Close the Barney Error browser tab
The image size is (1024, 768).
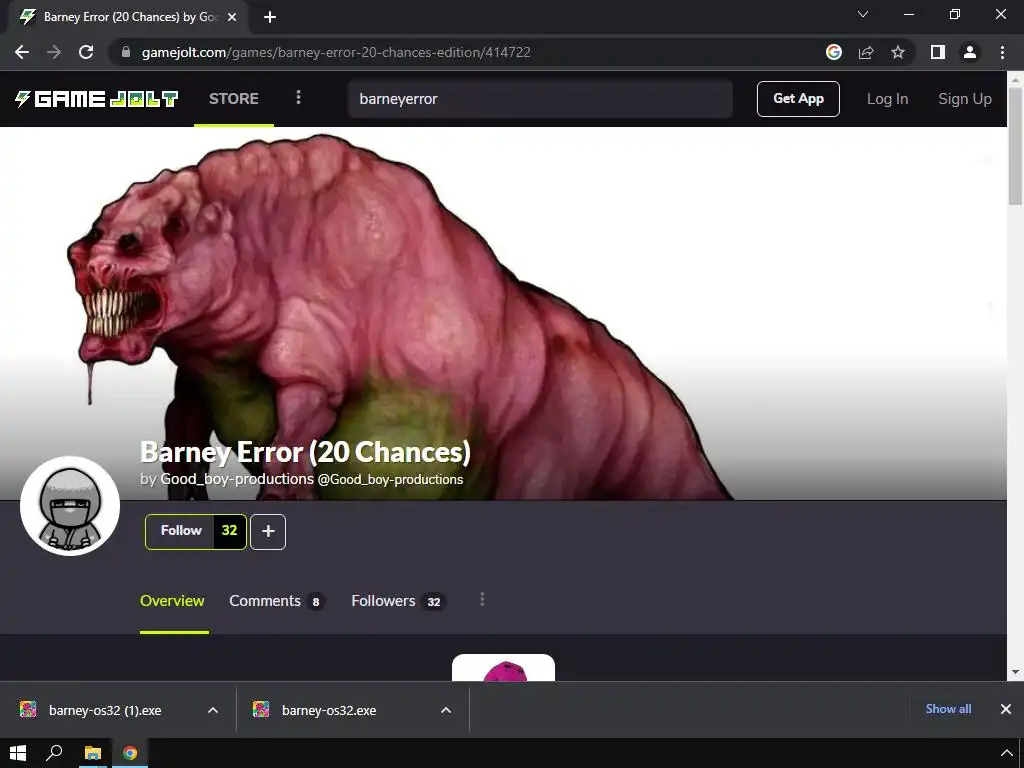pos(232,18)
